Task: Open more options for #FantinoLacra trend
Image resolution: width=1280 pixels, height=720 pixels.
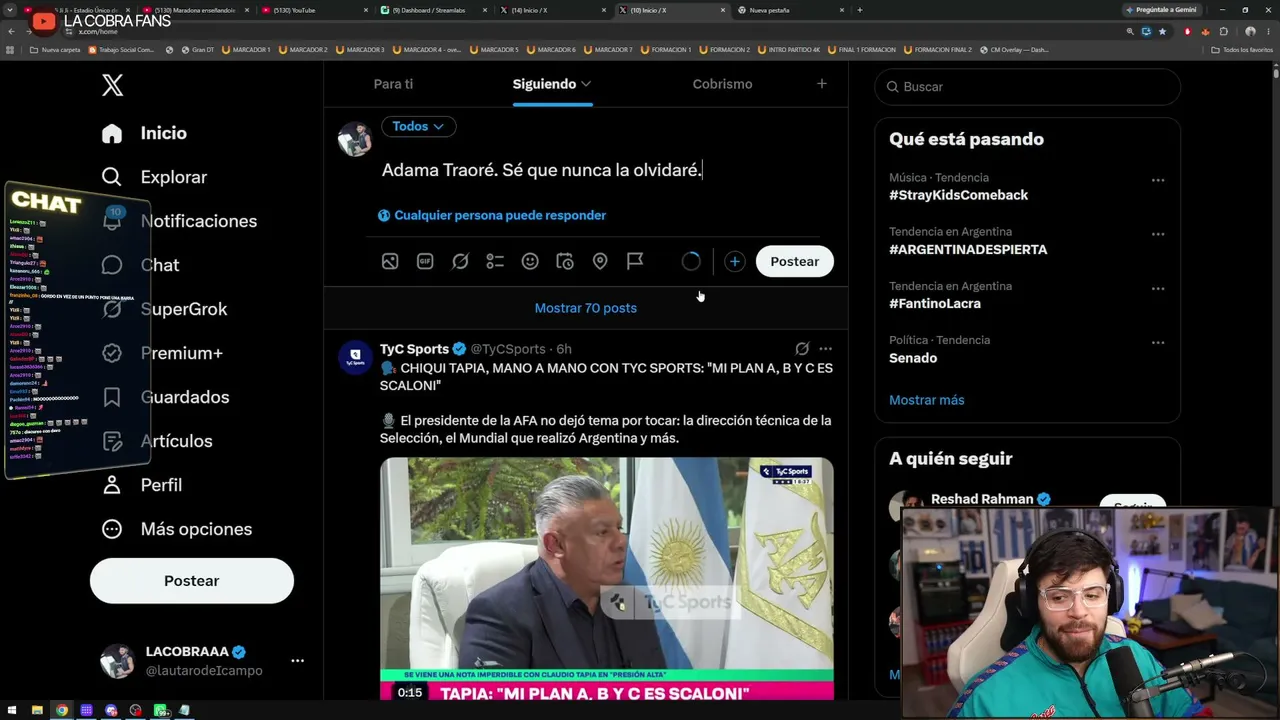Action: coord(1158,288)
